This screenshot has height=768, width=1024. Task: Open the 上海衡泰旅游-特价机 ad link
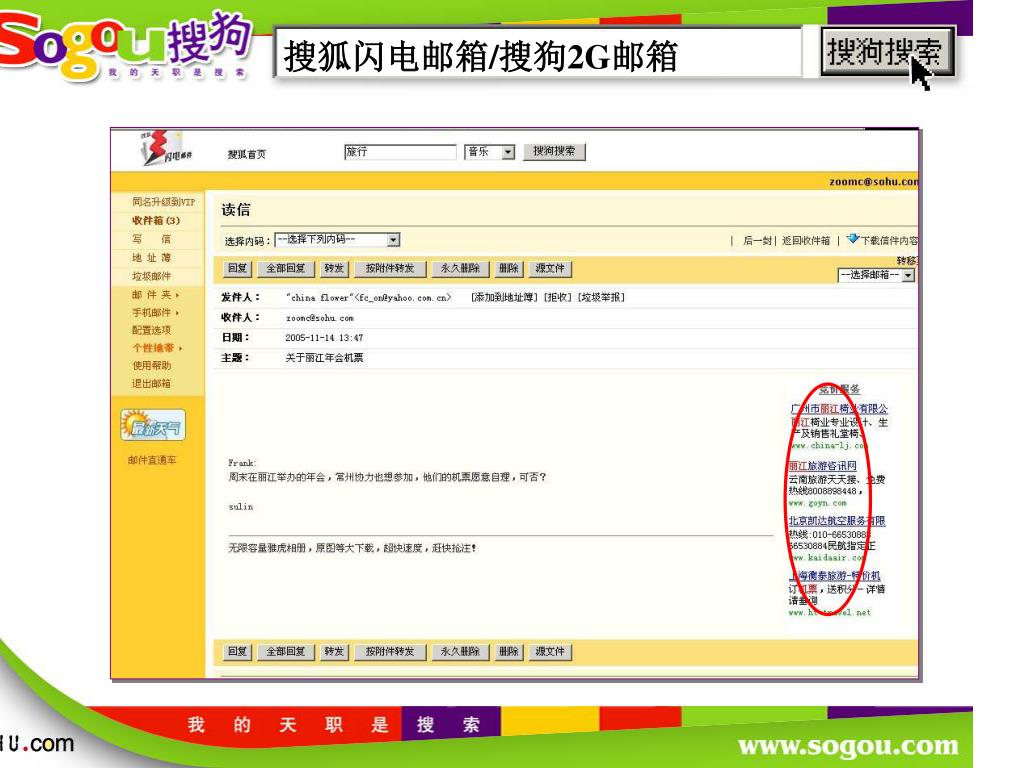(834, 576)
